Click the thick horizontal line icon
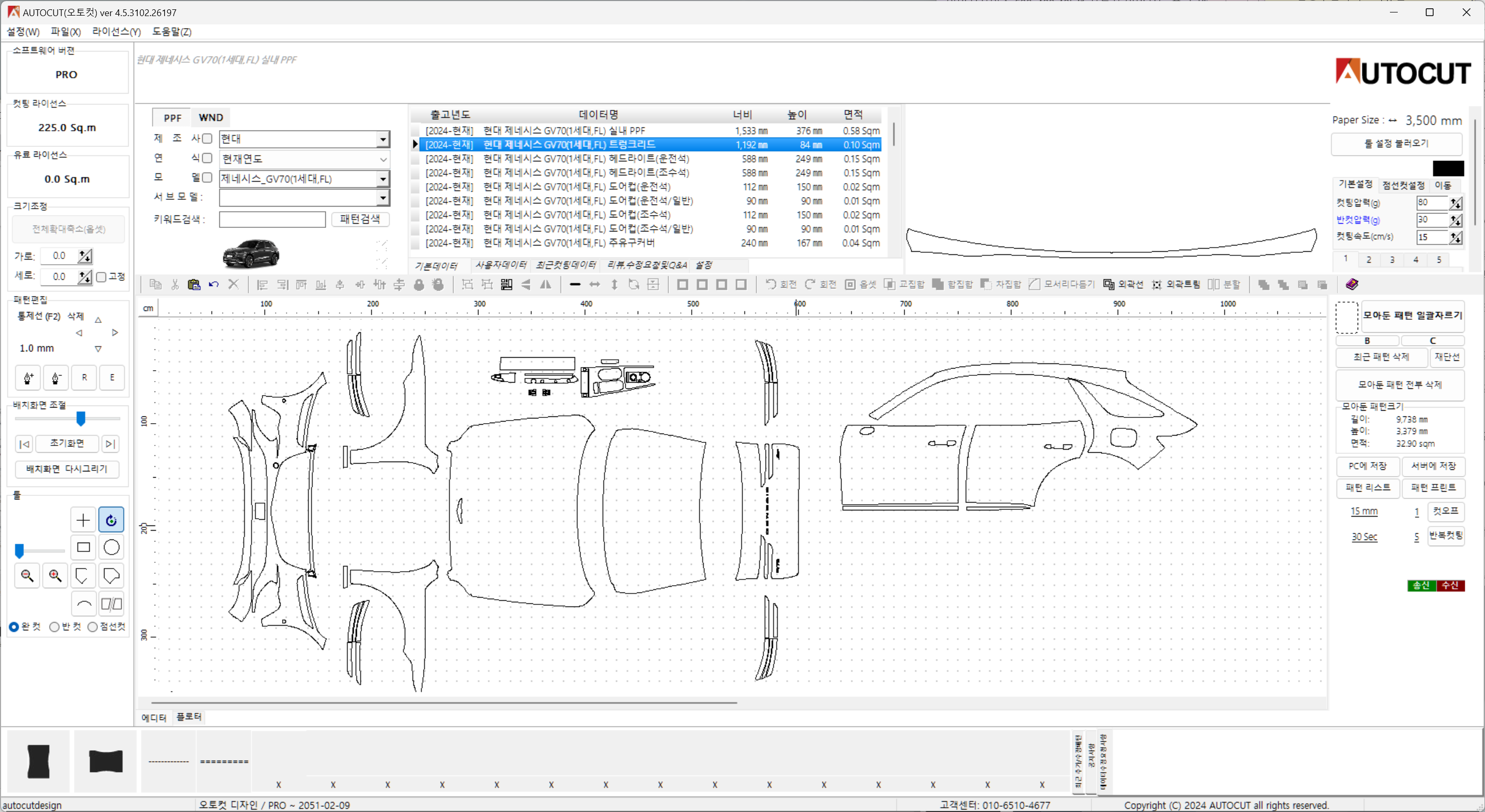Viewport: 1485px width, 812px height. tap(575, 284)
